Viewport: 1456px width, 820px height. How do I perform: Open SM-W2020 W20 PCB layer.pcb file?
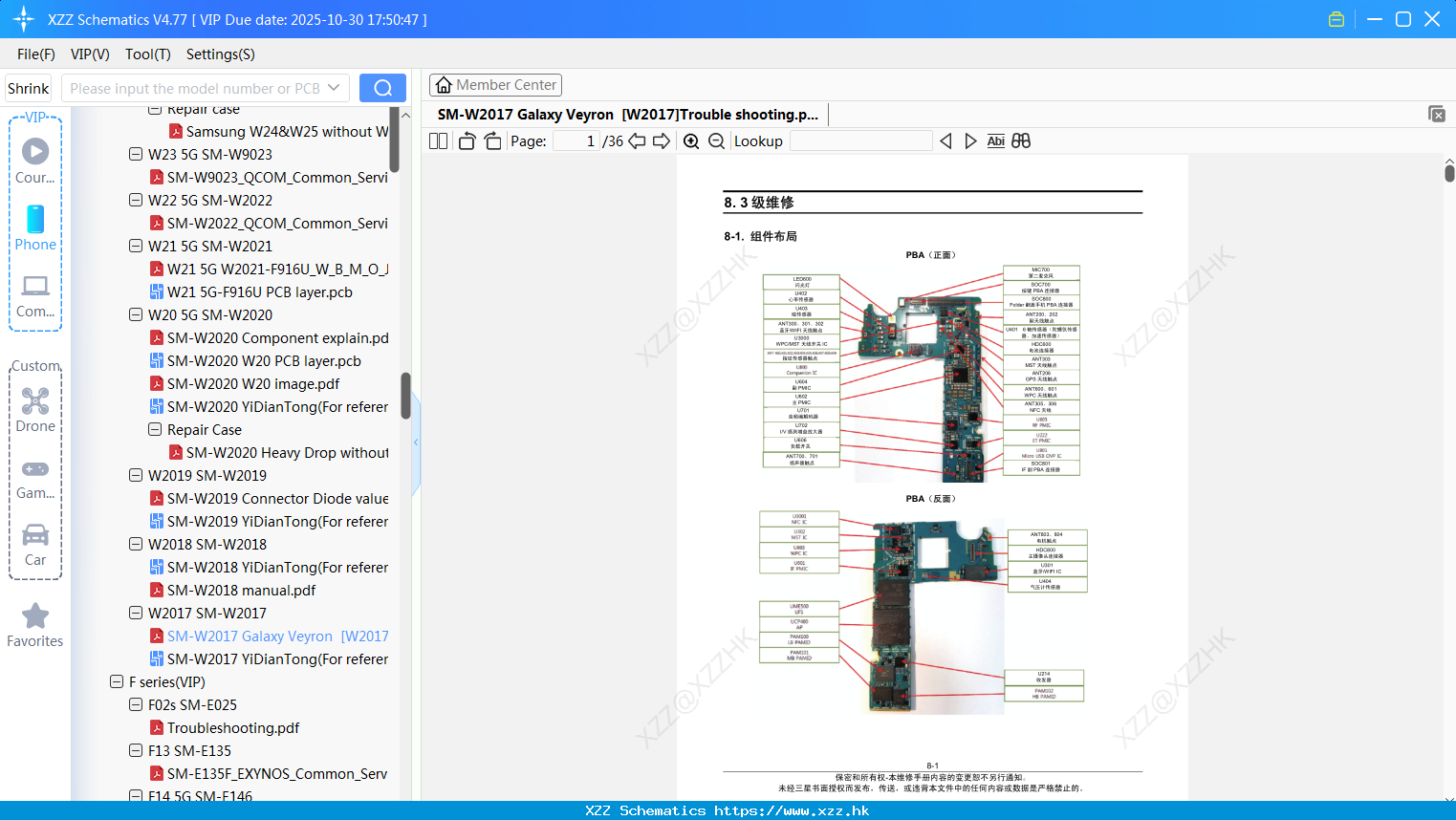[x=264, y=361]
